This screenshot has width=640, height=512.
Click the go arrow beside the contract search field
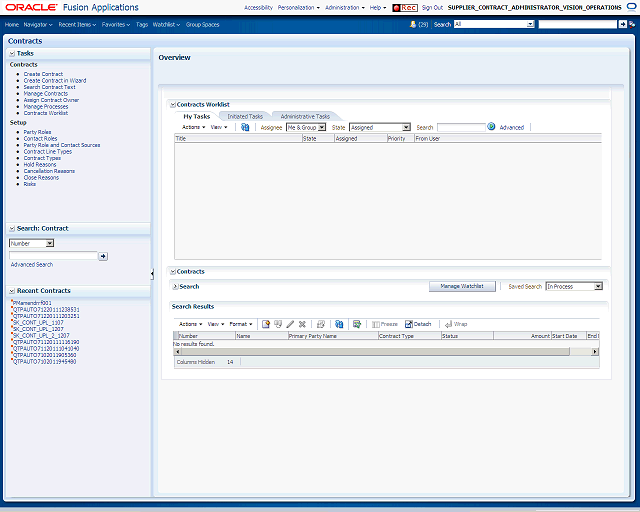tap(103, 256)
